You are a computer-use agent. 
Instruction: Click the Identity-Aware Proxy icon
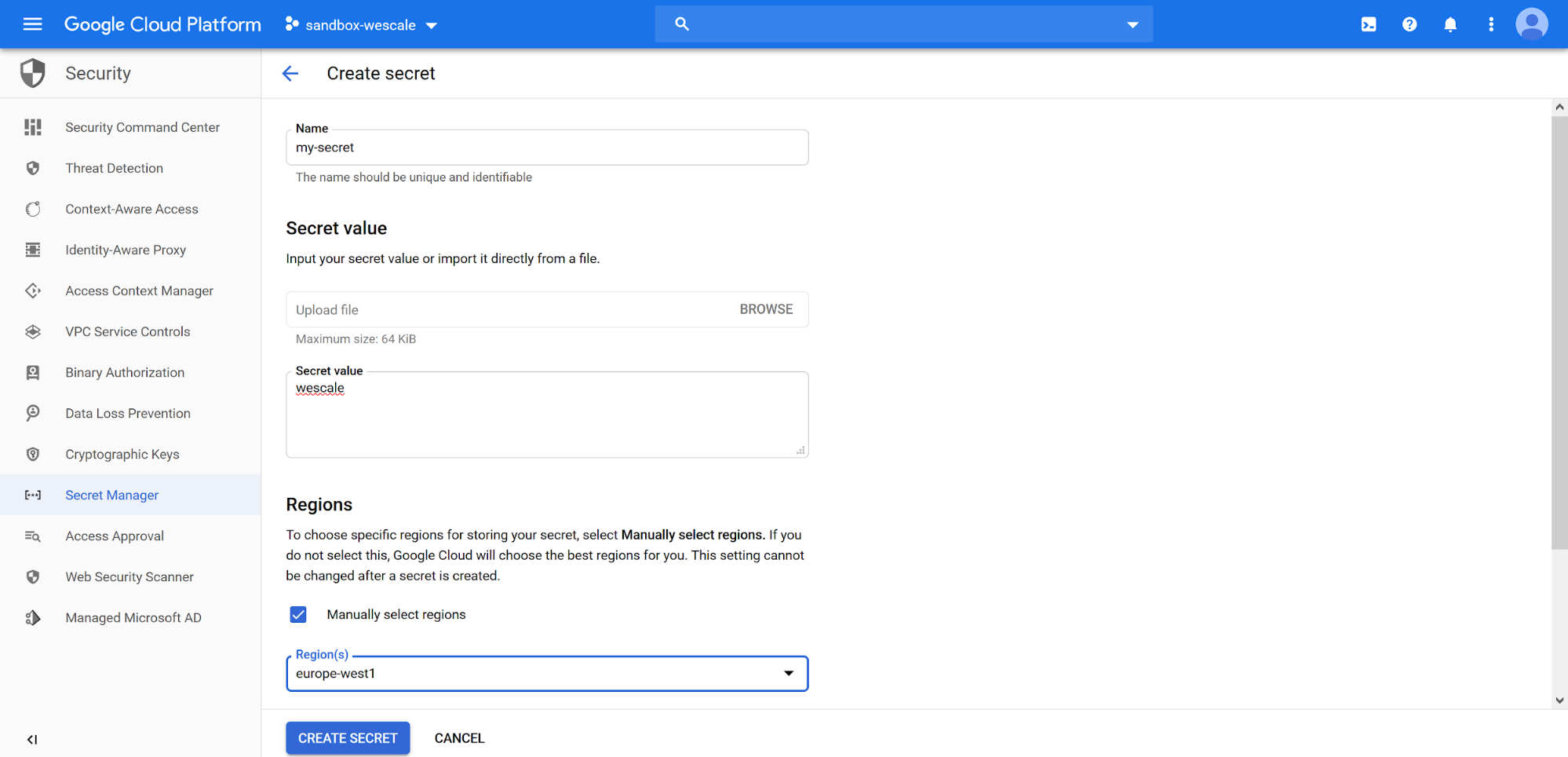(x=32, y=250)
